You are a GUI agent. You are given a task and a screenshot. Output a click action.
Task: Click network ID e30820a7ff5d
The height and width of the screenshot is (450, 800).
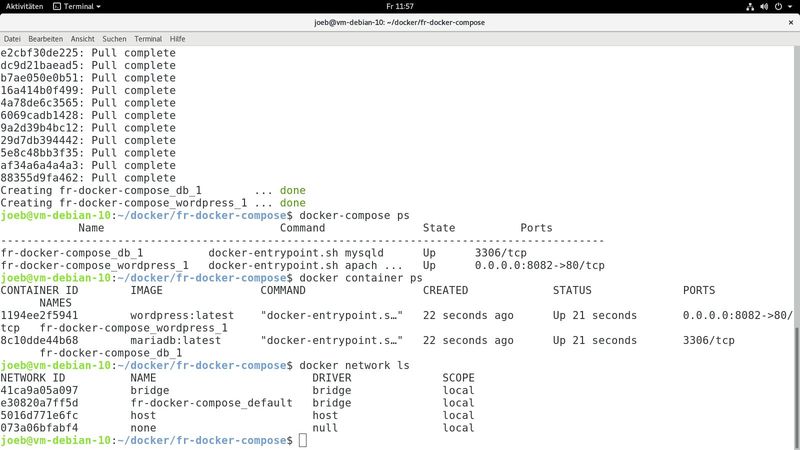[x=39, y=403]
